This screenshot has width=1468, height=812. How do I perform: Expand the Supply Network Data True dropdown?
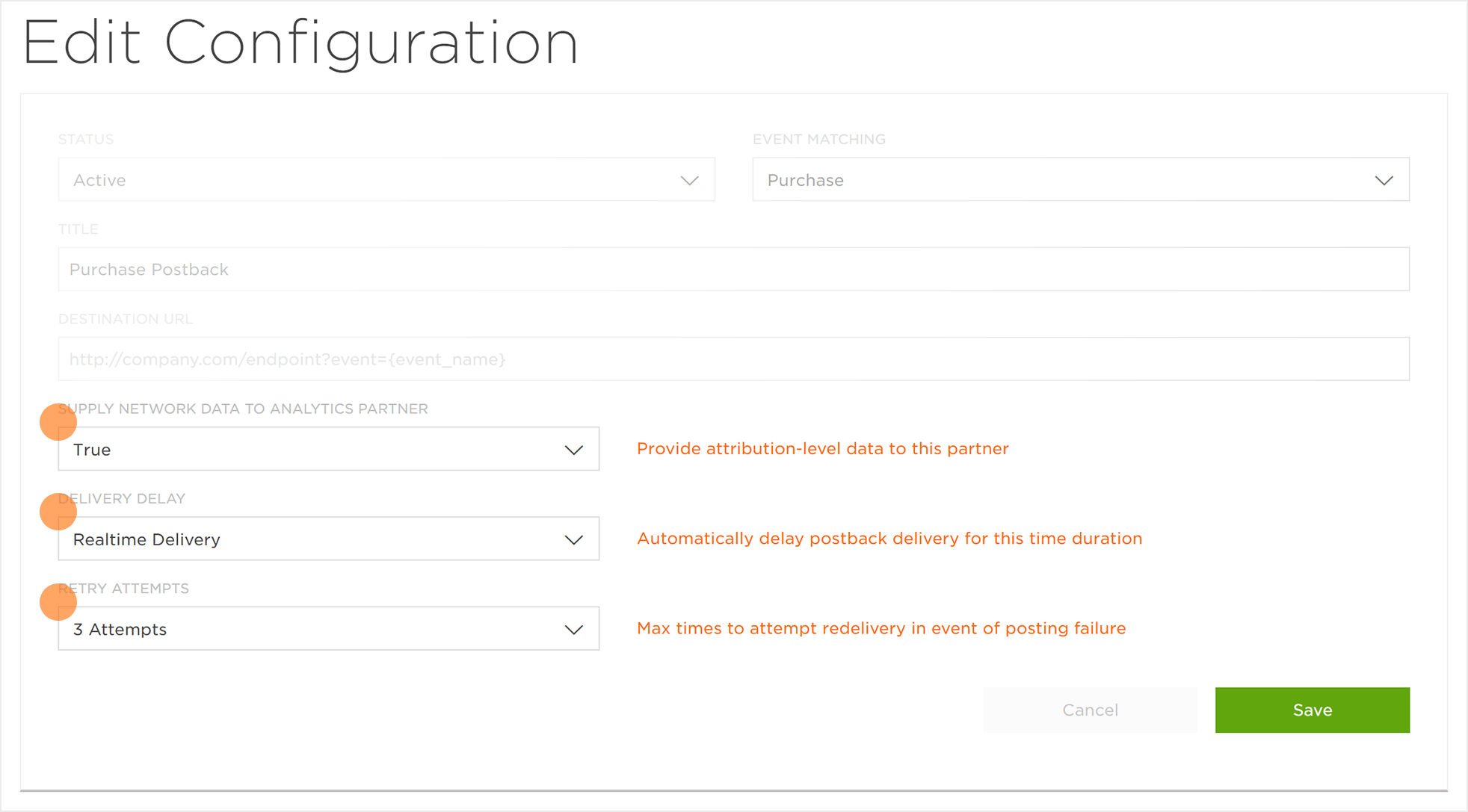pyautogui.click(x=314, y=450)
